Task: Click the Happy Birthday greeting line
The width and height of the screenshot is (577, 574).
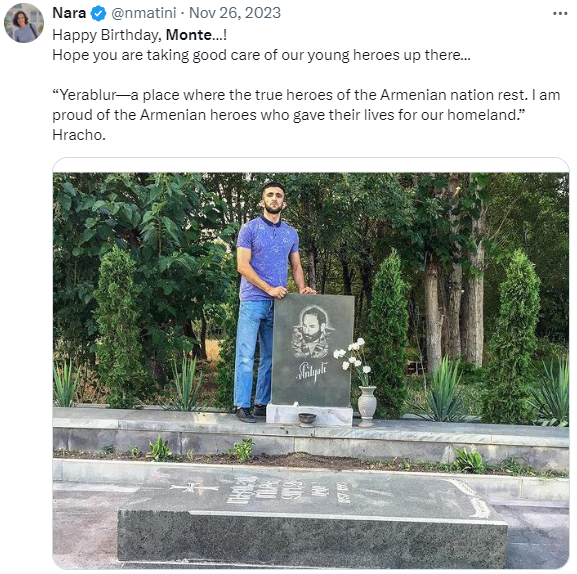Action: (139, 35)
